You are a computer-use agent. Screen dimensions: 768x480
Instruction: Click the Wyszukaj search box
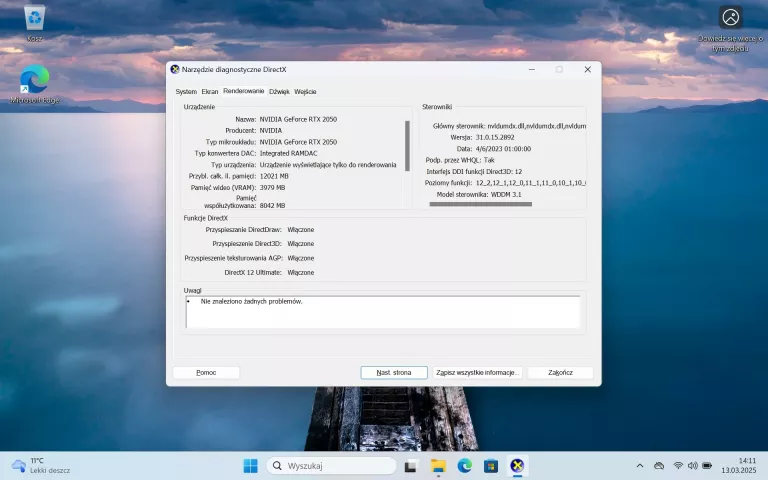coord(332,465)
